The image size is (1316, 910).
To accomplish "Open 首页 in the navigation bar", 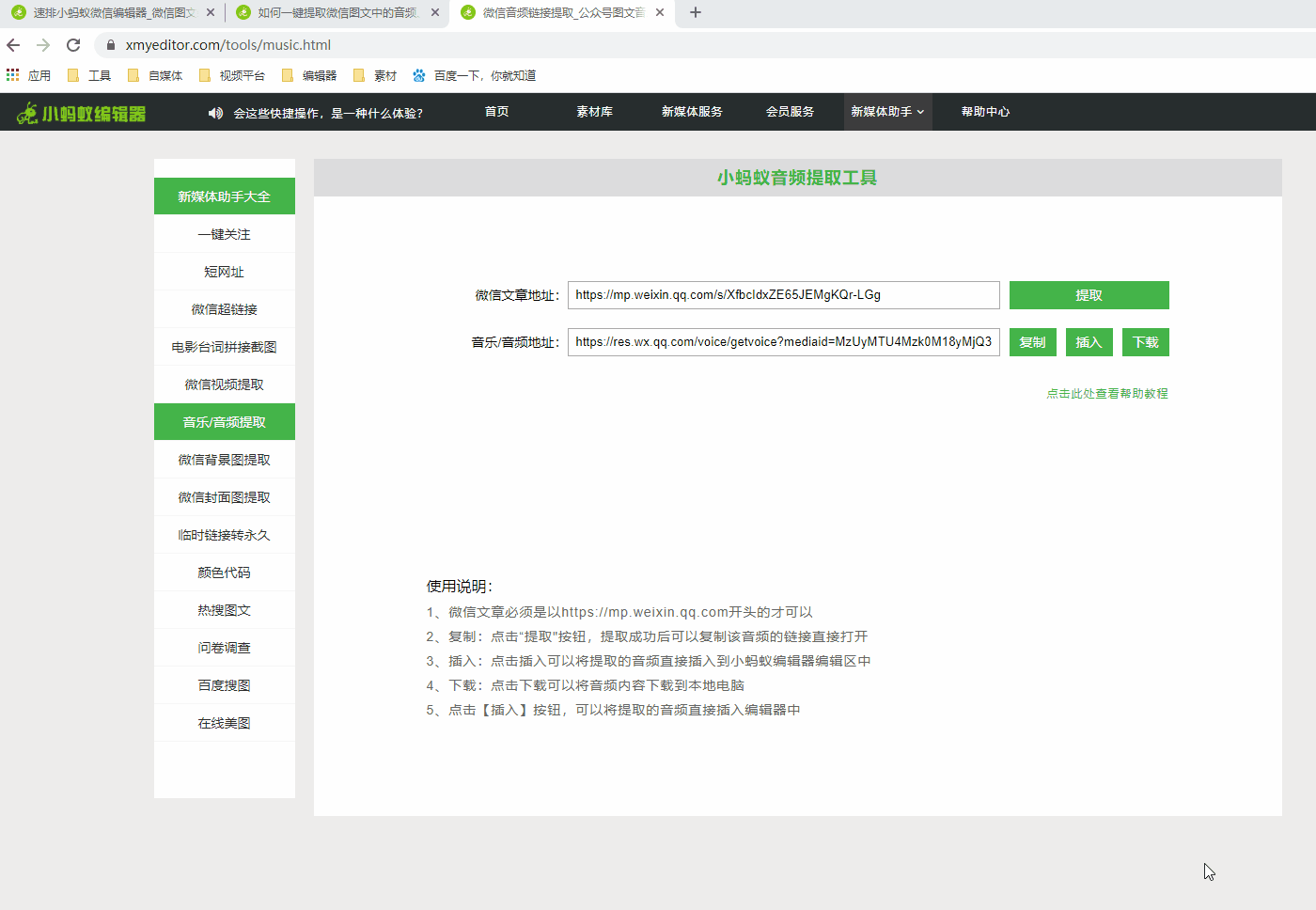I will click(496, 112).
